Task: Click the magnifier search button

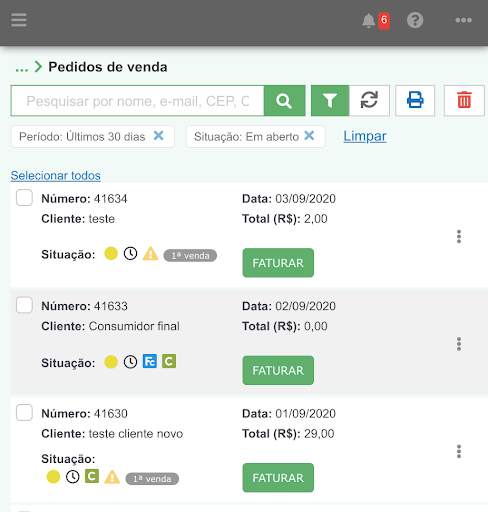Action: 284,101
